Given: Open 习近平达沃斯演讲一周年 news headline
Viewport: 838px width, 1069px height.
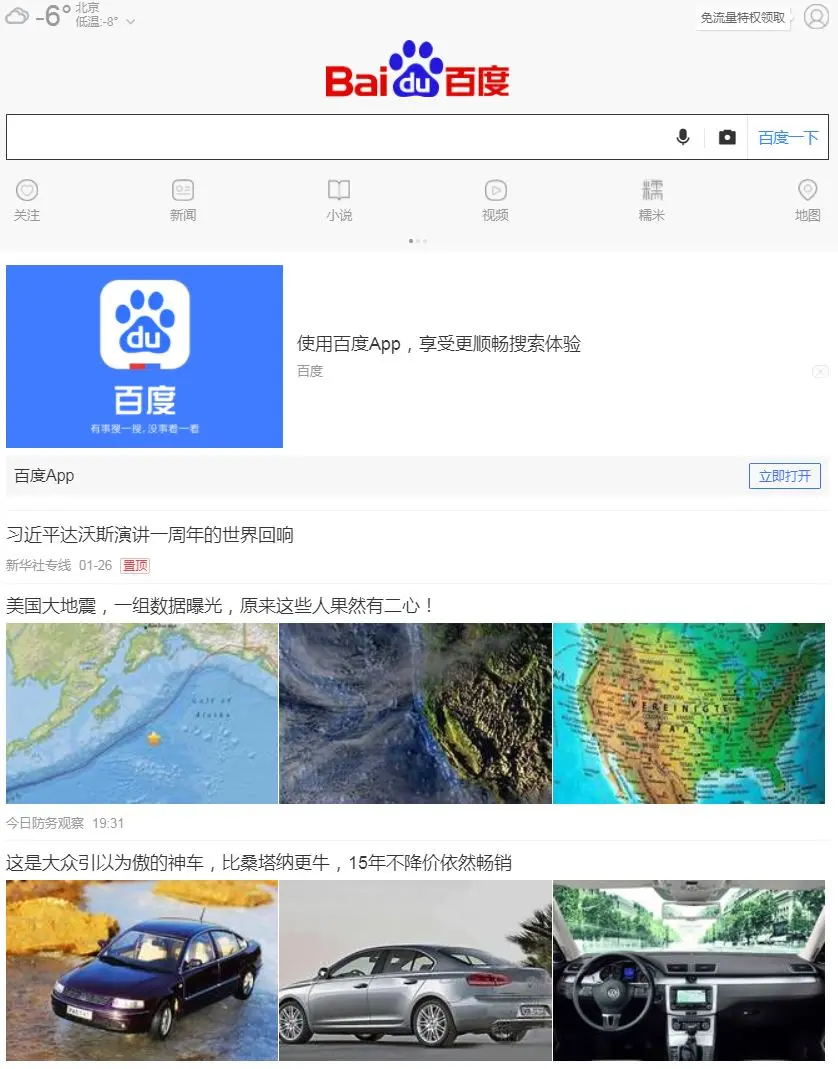Looking at the screenshot, I should tap(150, 535).
